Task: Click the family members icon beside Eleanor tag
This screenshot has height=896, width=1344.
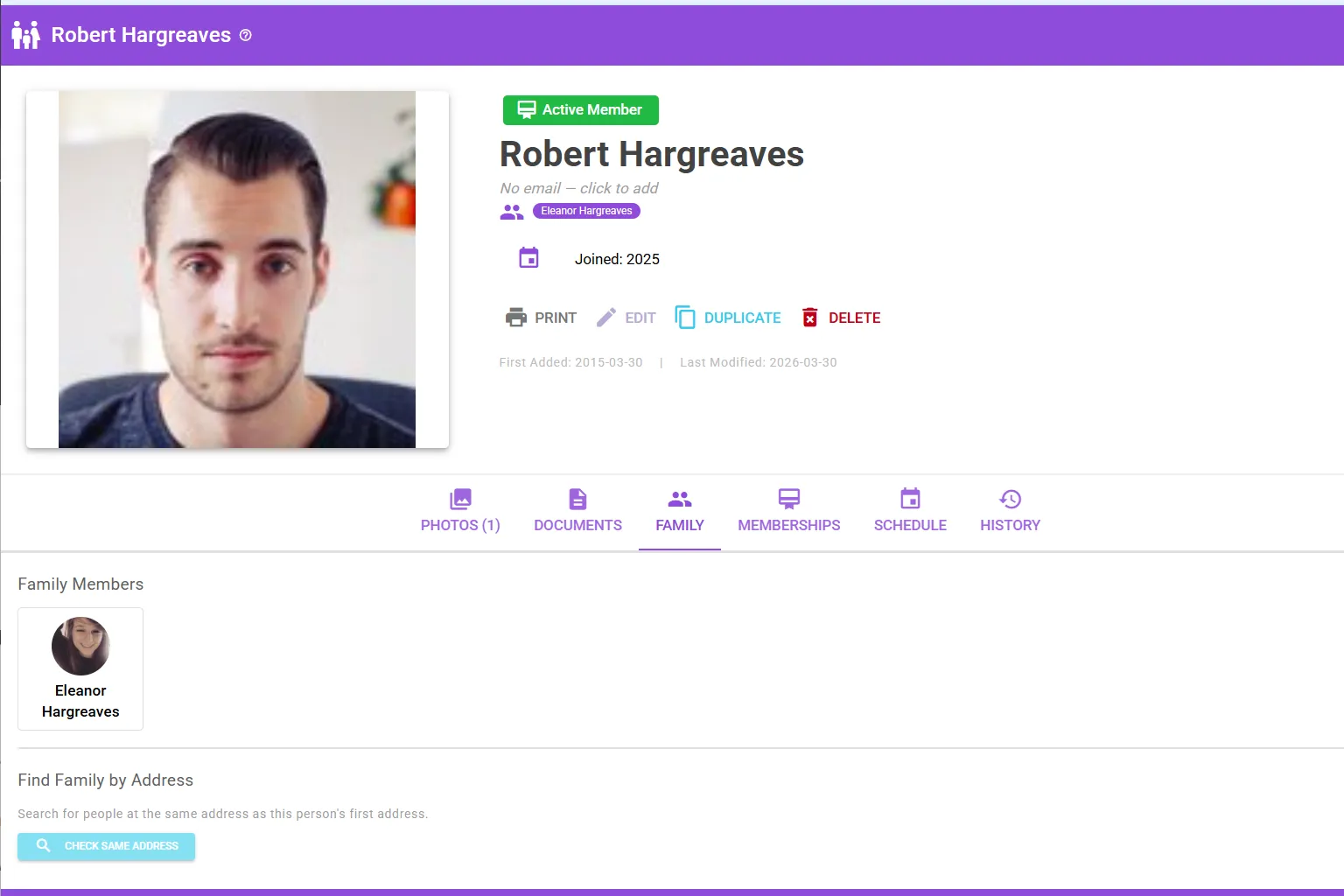Action: (511, 211)
